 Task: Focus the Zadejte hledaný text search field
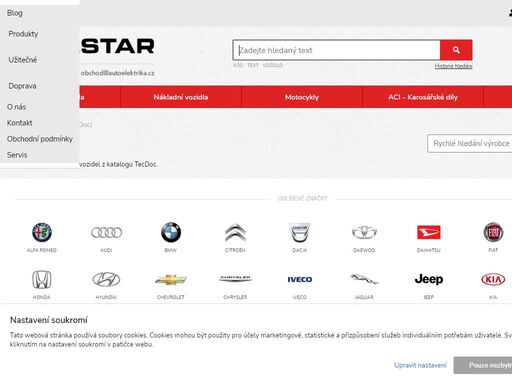click(336, 50)
